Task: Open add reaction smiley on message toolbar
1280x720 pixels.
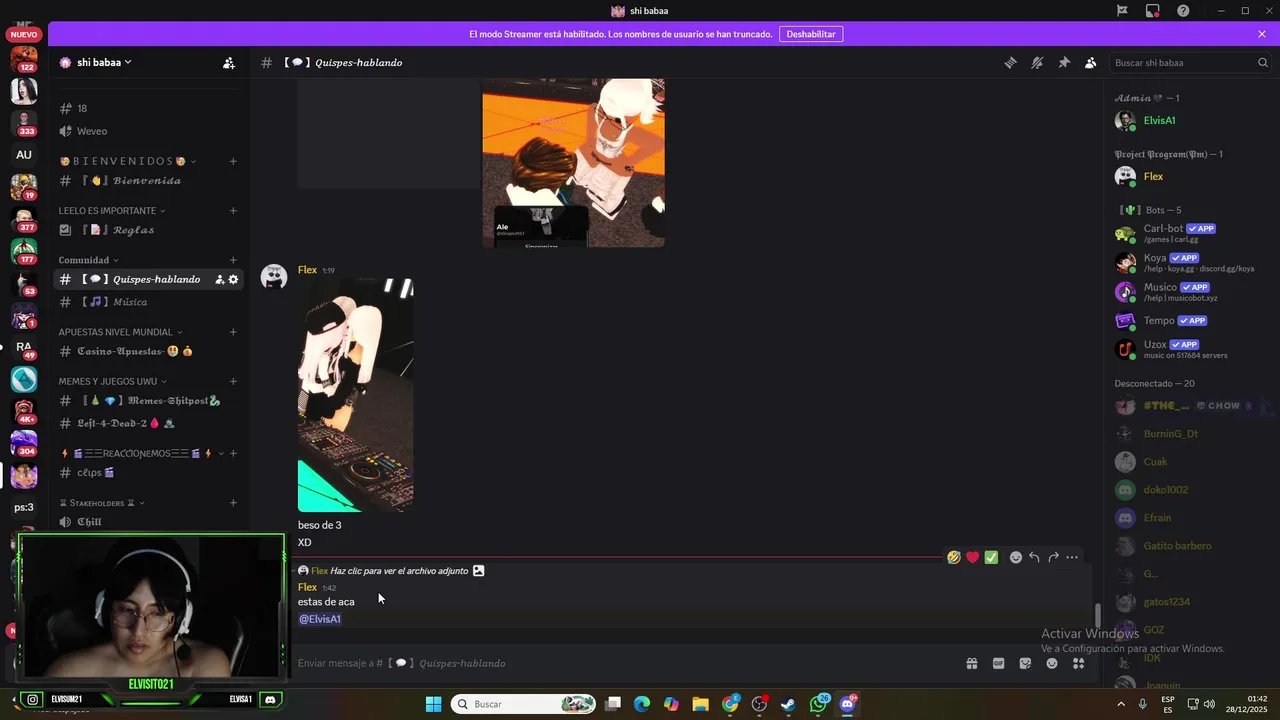Action: click(1016, 557)
